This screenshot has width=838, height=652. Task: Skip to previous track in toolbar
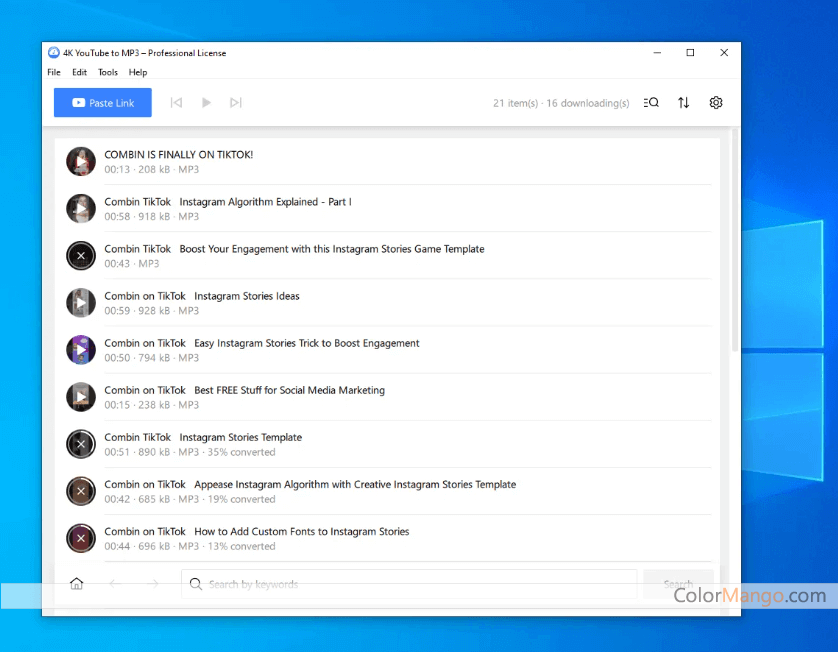(x=176, y=103)
